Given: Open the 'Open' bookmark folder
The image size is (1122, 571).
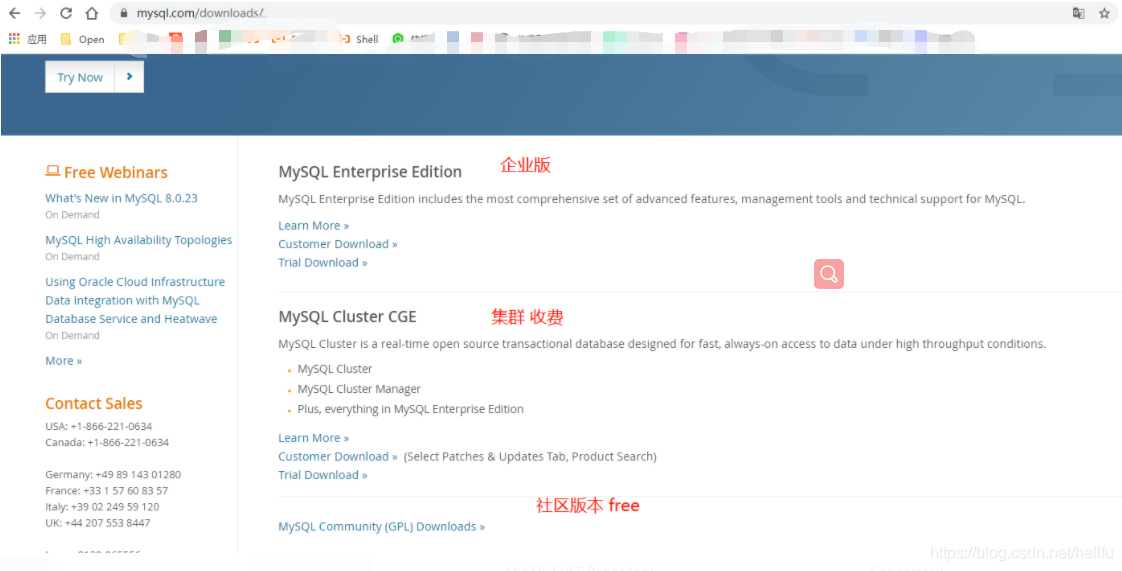Looking at the screenshot, I should (x=83, y=39).
